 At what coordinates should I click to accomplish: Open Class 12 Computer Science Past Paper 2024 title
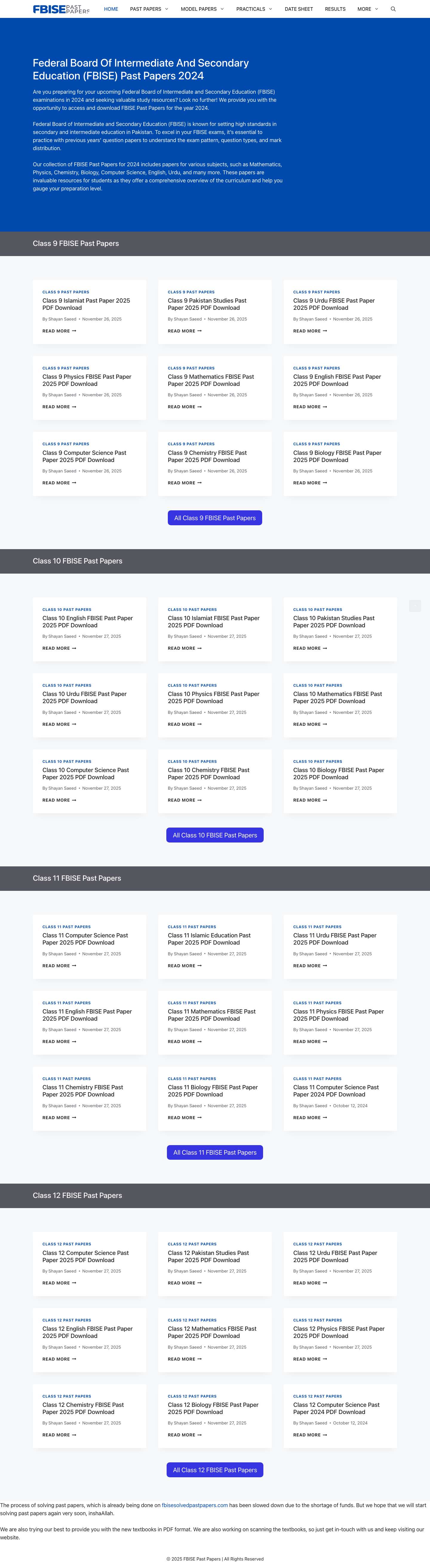(336, 1409)
